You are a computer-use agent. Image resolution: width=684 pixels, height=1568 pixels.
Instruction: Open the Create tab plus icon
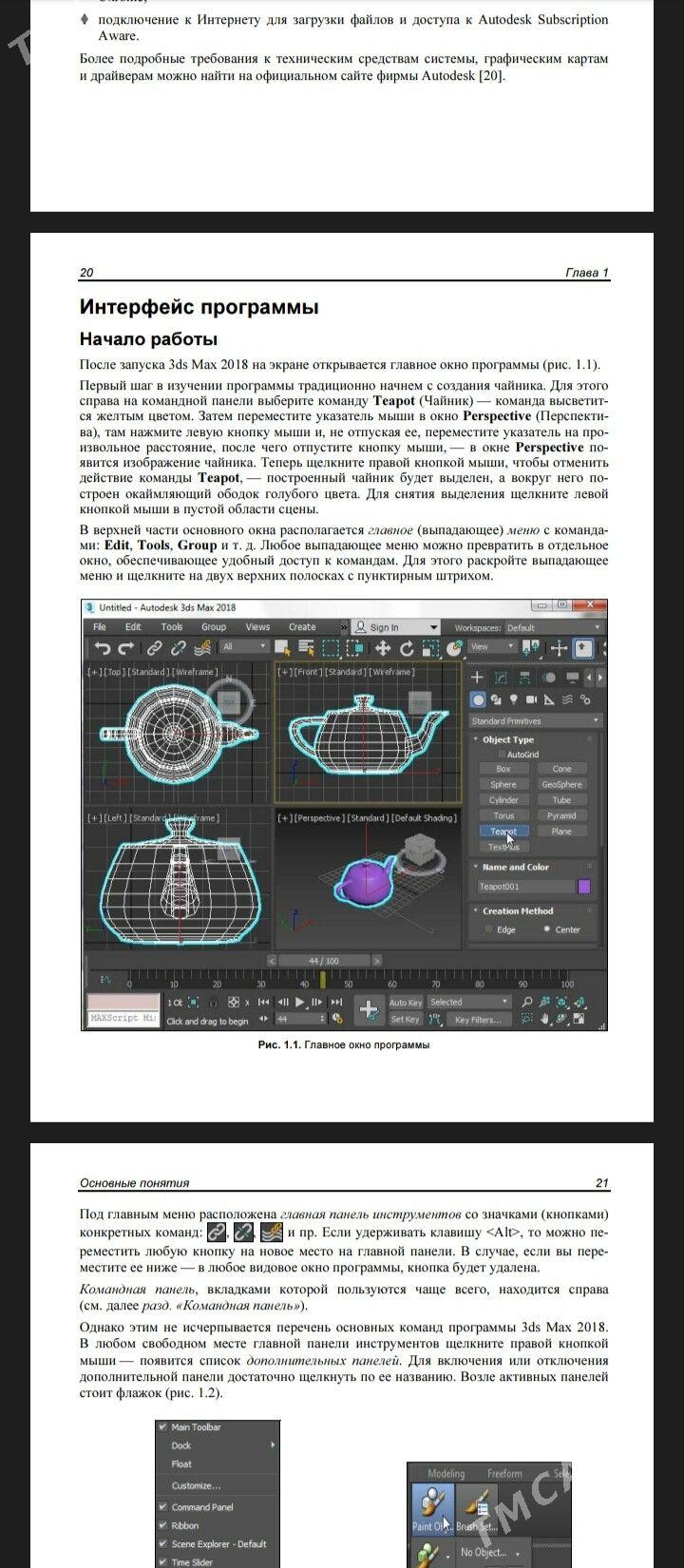tap(477, 678)
